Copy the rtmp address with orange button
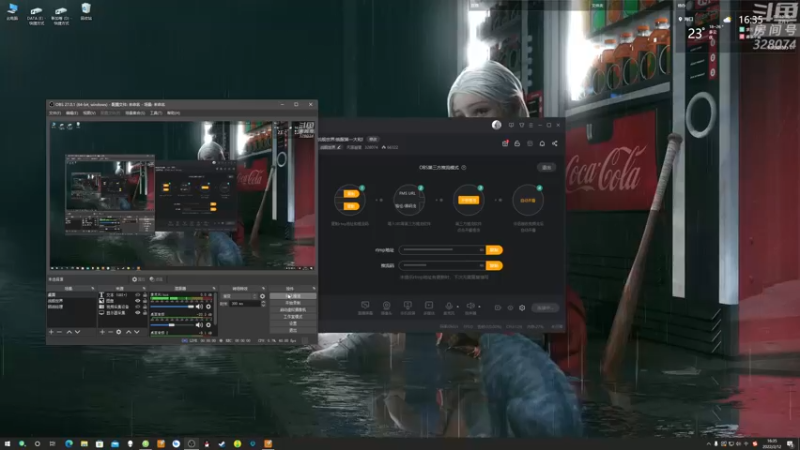800x450 pixels. pos(493,250)
